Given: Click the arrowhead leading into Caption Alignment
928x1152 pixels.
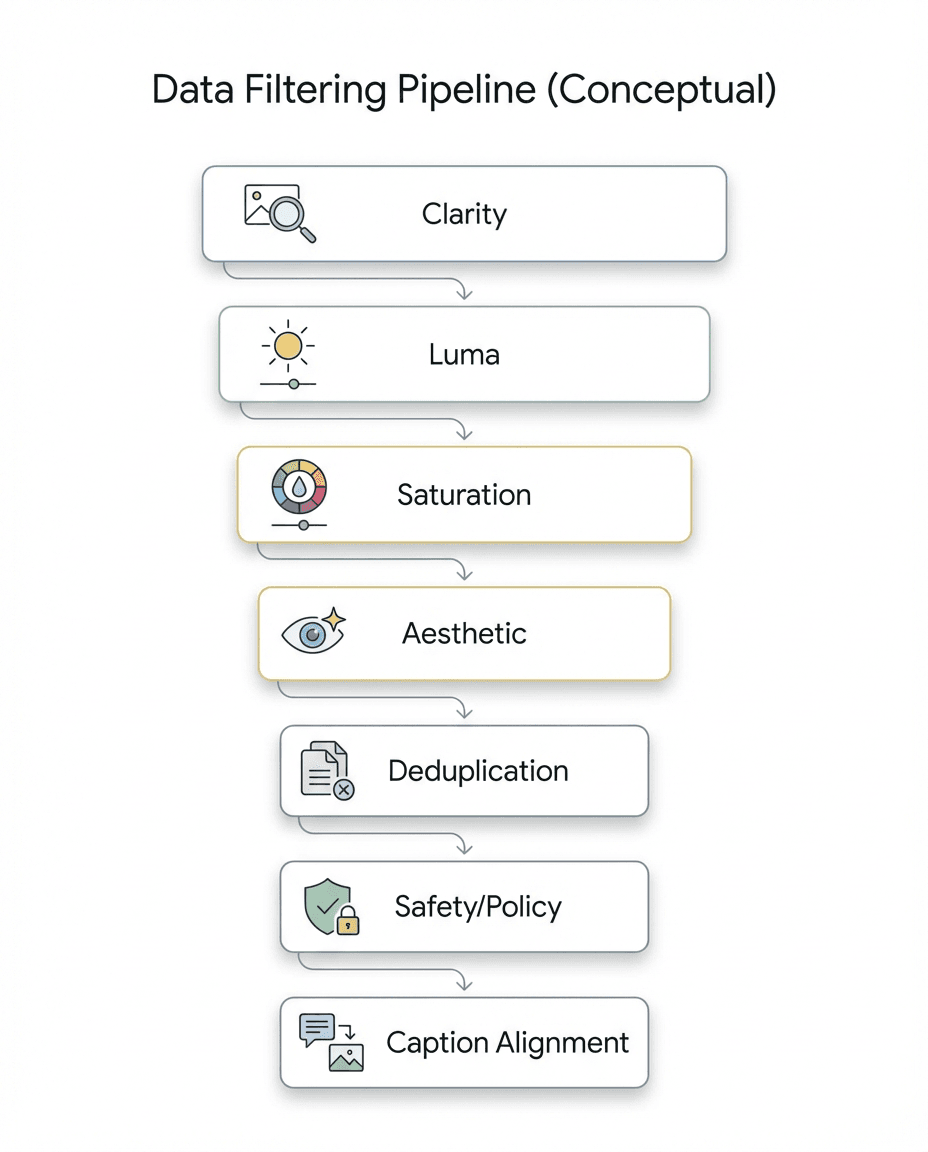Looking at the screenshot, I should tap(463, 983).
